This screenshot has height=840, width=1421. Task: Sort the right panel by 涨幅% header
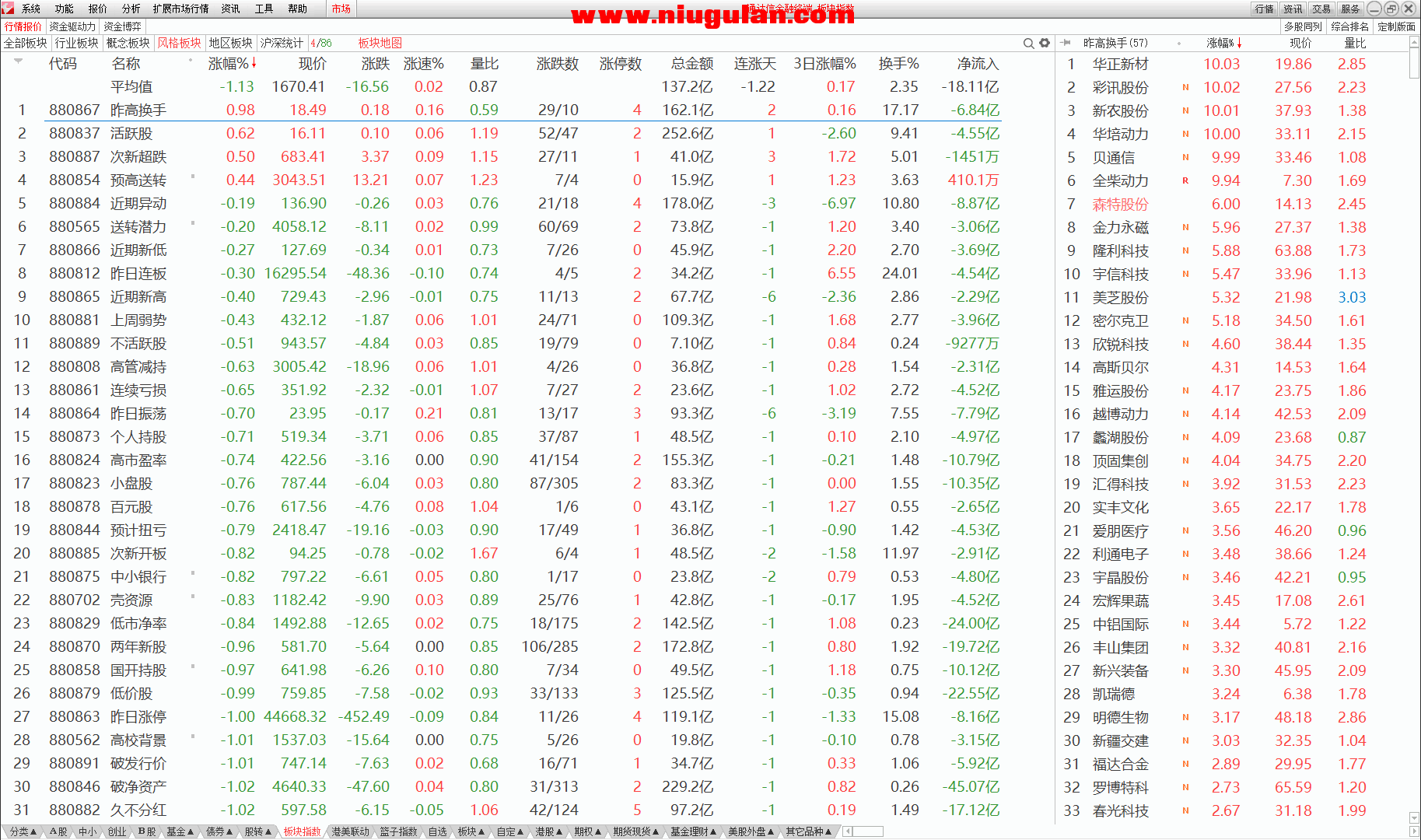coord(1224,43)
